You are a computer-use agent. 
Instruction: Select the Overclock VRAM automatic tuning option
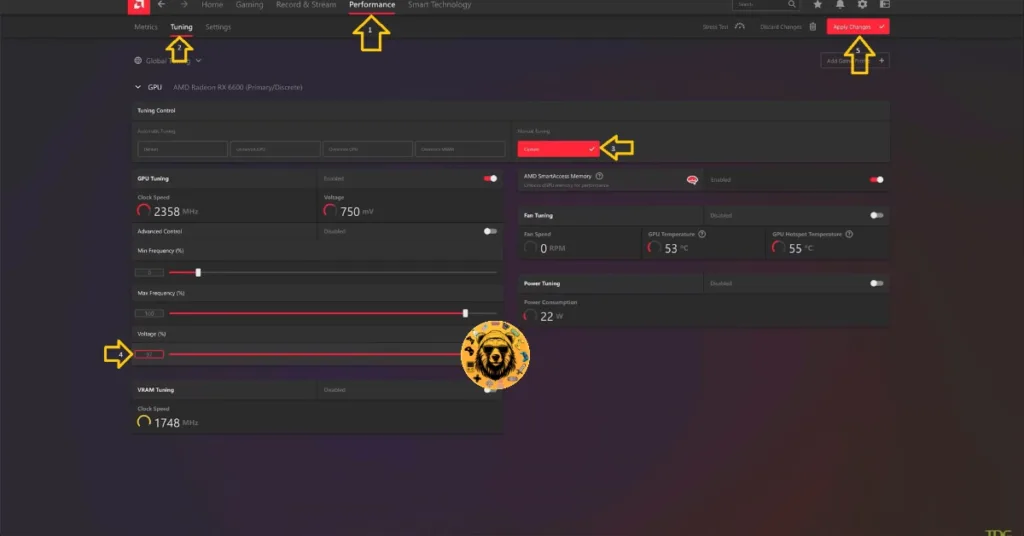(x=460, y=149)
